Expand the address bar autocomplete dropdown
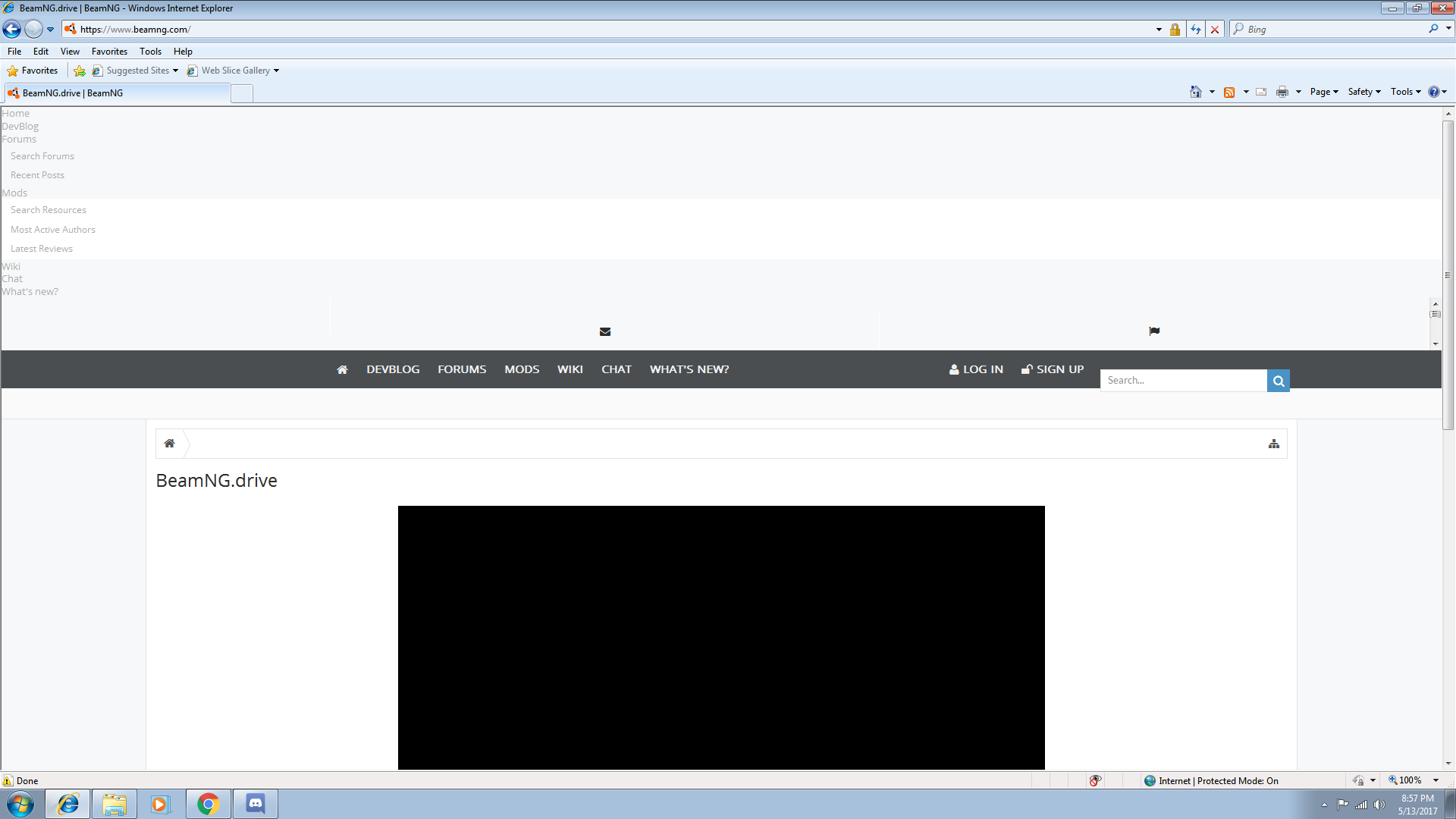 (1159, 30)
